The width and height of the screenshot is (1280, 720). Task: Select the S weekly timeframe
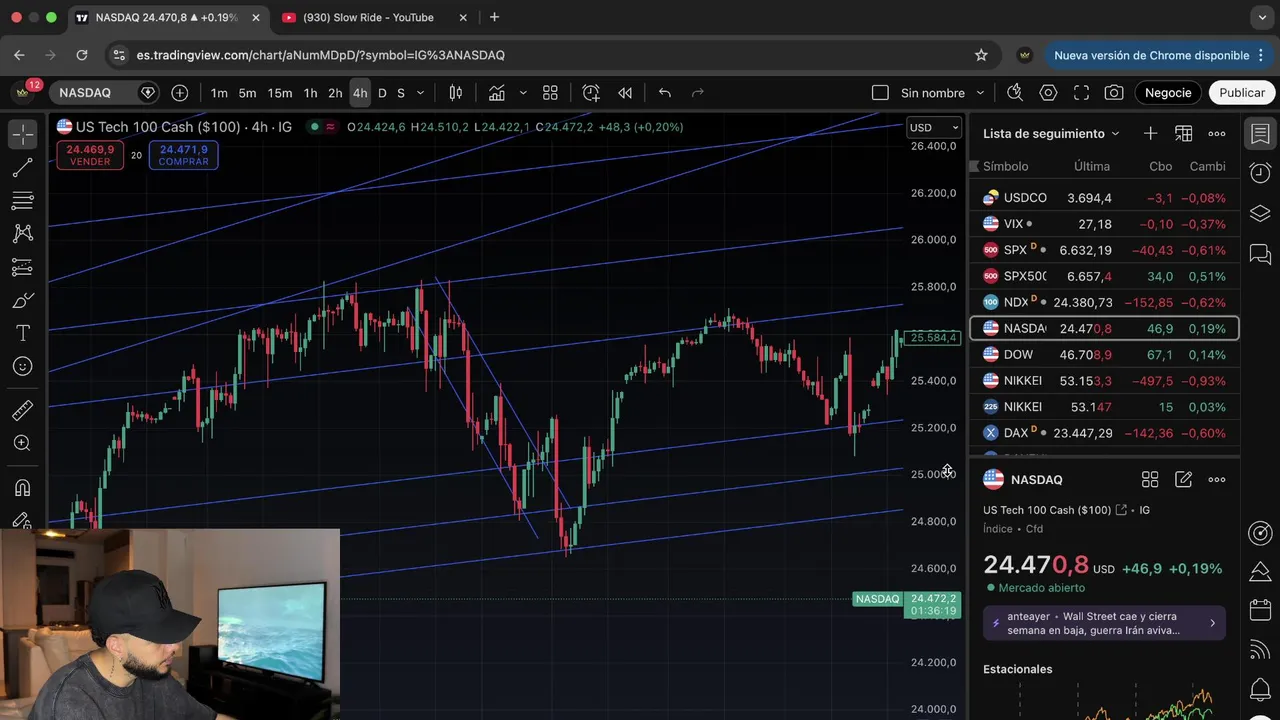(x=401, y=93)
